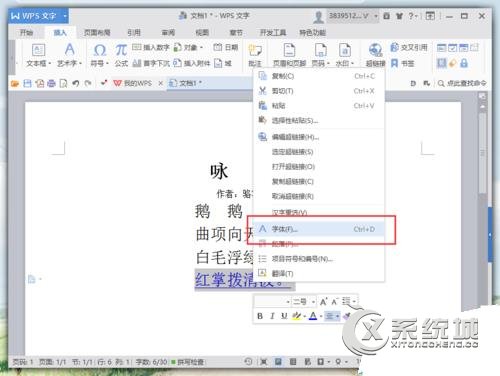The image size is (500, 376).
Task: Switch to page layout view in status bar
Action: coord(278,361)
